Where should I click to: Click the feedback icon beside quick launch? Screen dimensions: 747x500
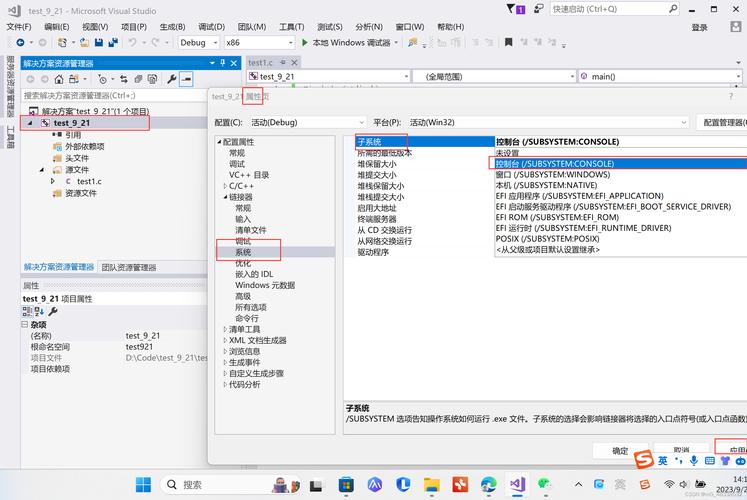[x=538, y=9]
